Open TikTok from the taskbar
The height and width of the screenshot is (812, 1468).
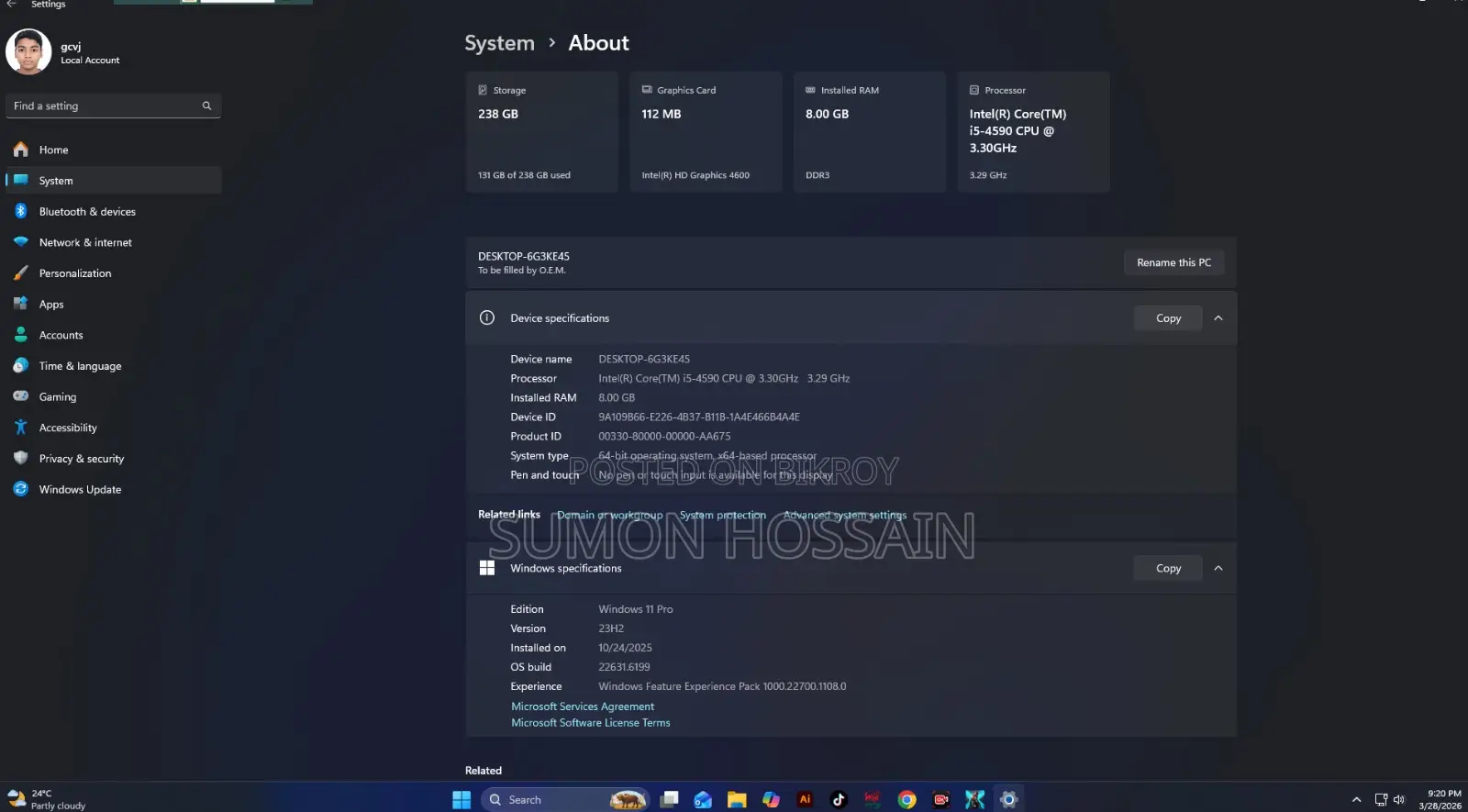pos(839,800)
